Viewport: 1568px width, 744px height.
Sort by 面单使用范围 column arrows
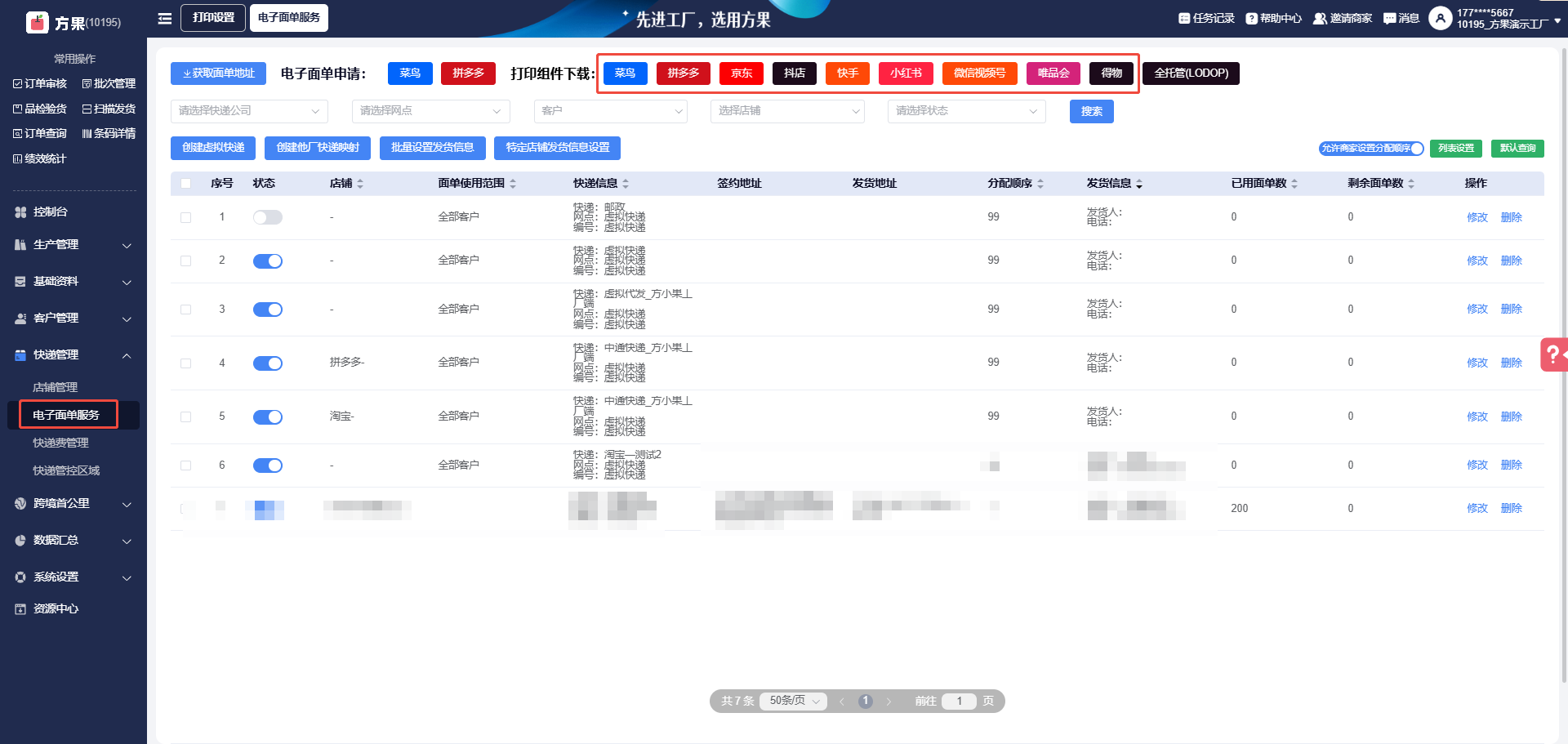tap(513, 184)
